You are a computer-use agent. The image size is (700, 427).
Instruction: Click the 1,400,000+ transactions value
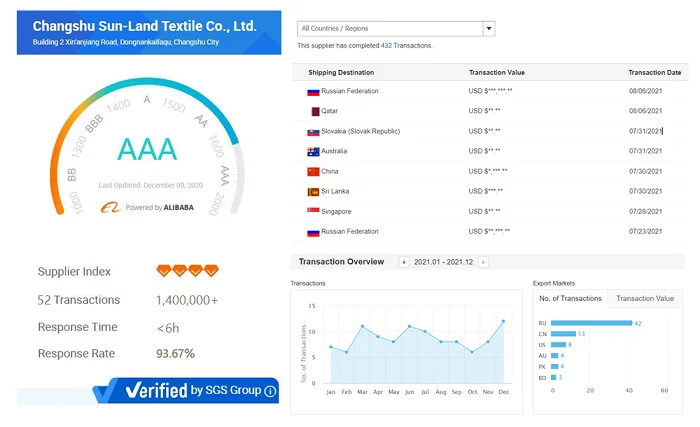[x=187, y=300]
